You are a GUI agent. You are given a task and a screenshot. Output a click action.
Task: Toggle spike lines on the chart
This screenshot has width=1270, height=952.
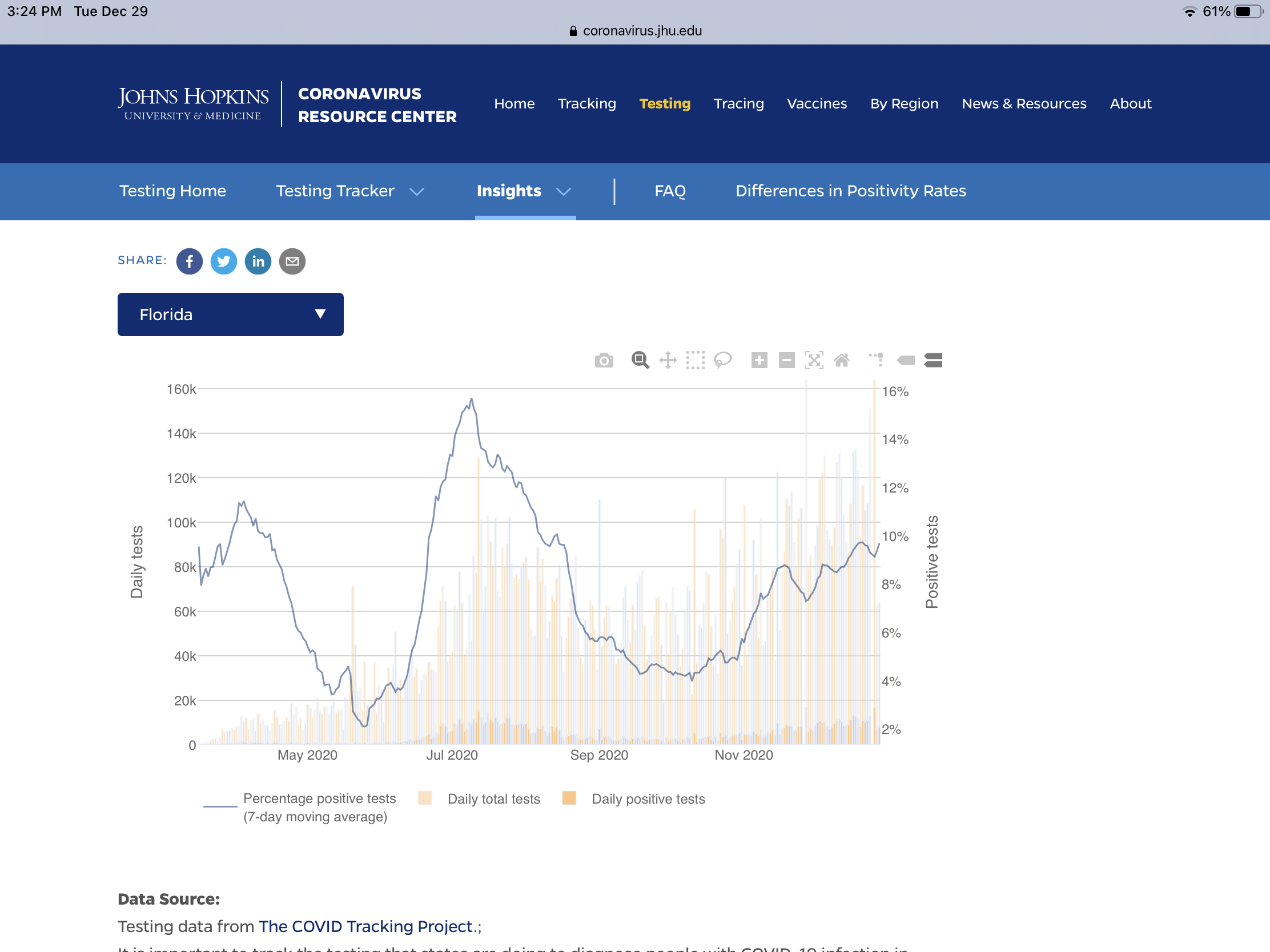tap(877, 360)
